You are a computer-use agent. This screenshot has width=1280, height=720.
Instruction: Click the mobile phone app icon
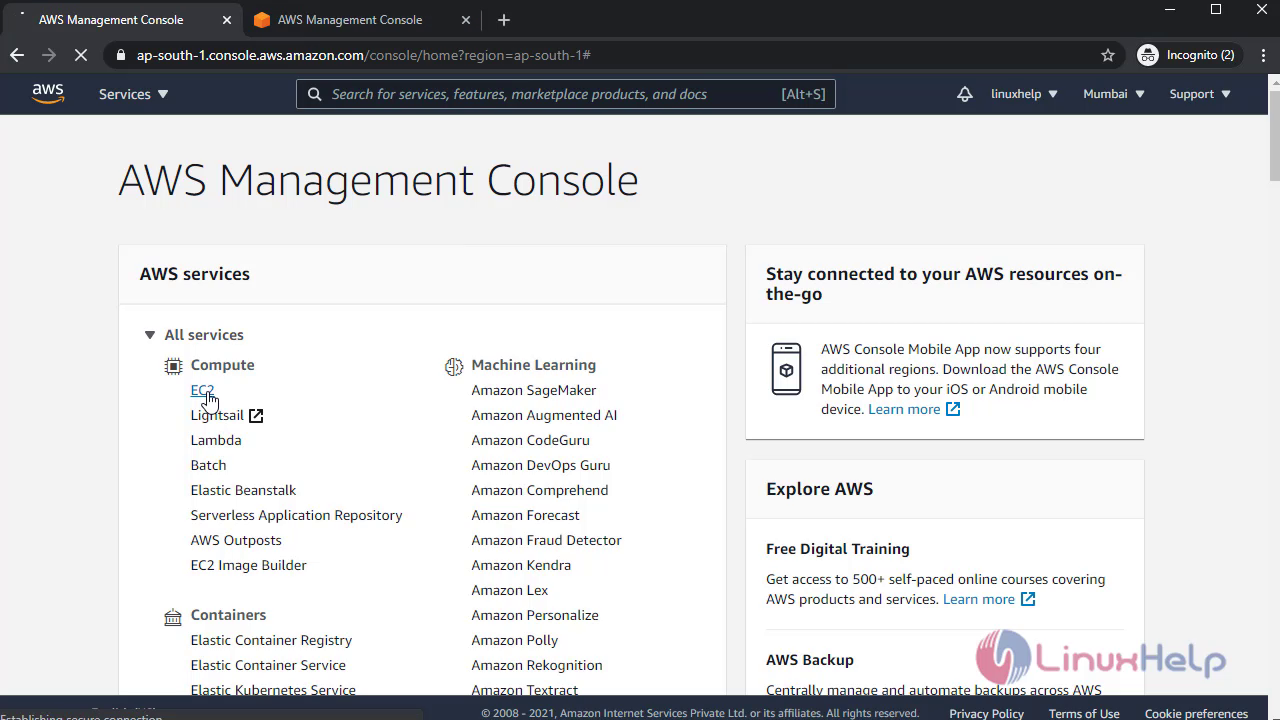(787, 369)
